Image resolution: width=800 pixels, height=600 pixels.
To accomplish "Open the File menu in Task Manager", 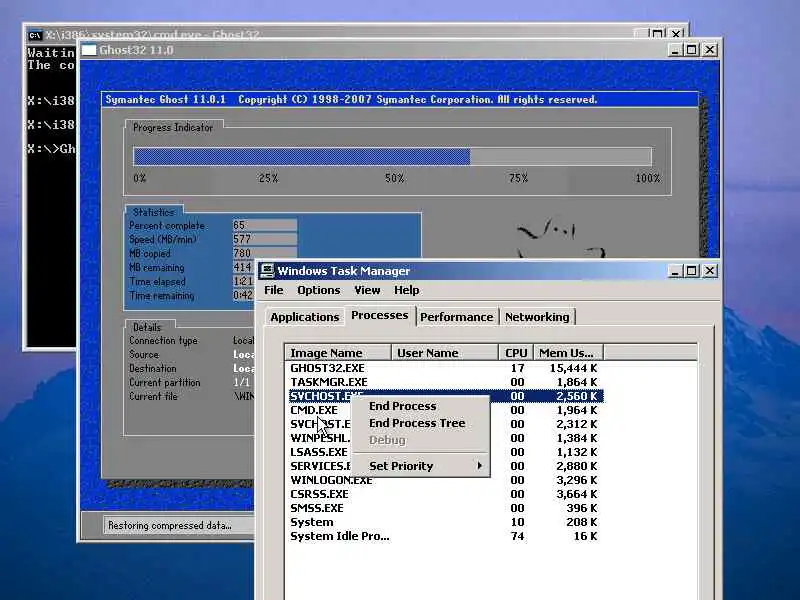I will click(x=273, y=290).
